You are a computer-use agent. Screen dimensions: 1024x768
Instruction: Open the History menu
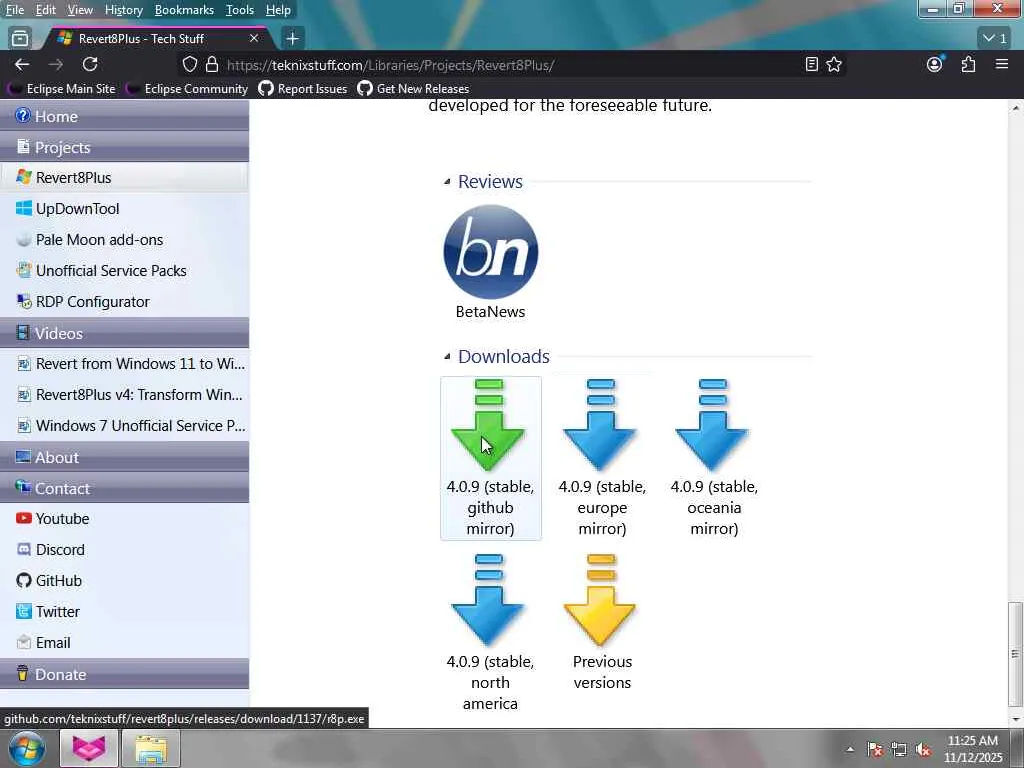pyautogui.click(x=123, y=10)
